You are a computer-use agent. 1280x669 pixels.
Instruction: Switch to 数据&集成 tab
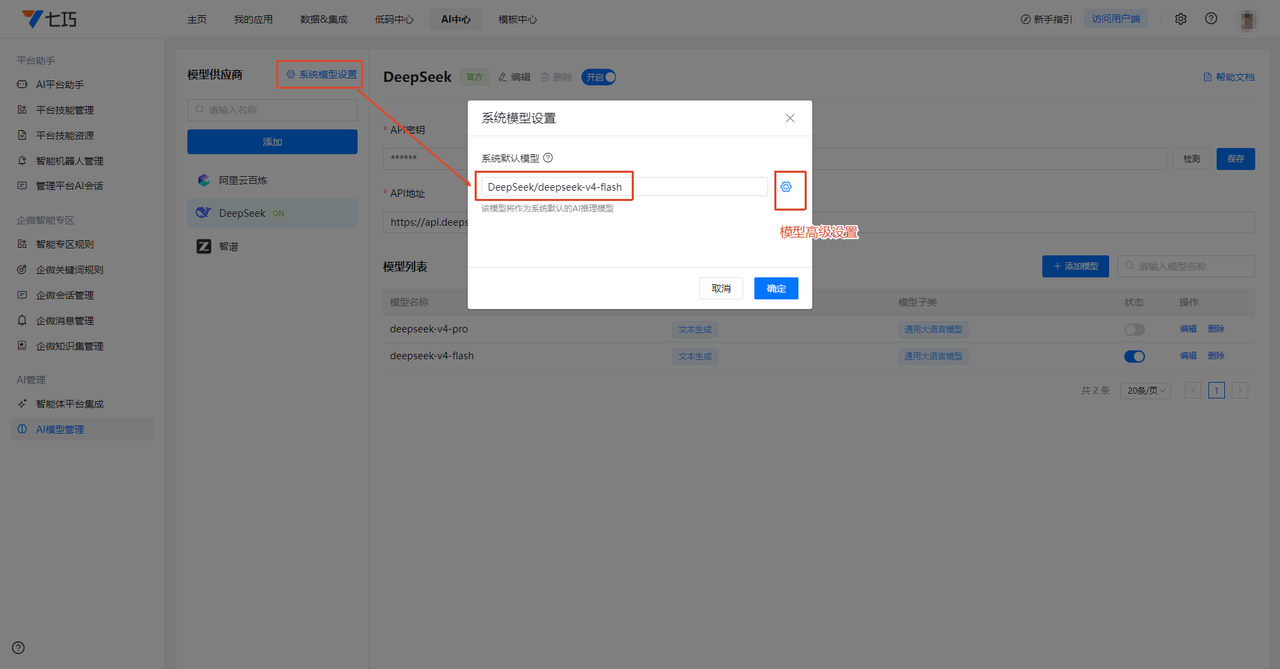(324, 19)
